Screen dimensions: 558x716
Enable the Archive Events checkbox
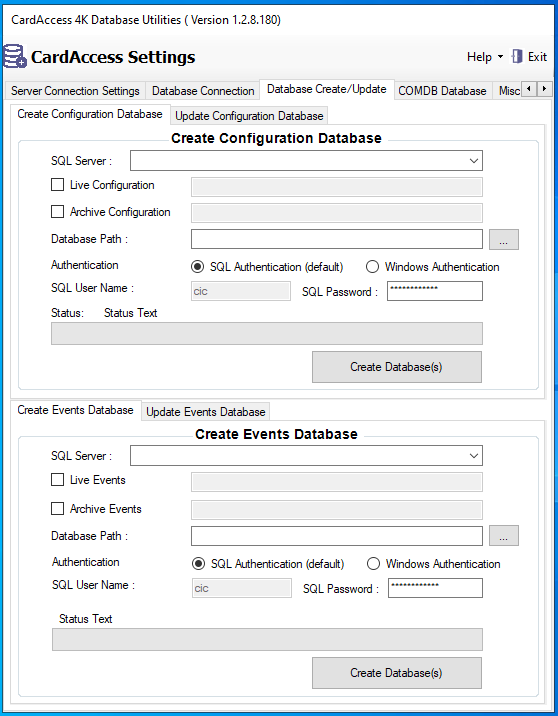pos(58,508)
